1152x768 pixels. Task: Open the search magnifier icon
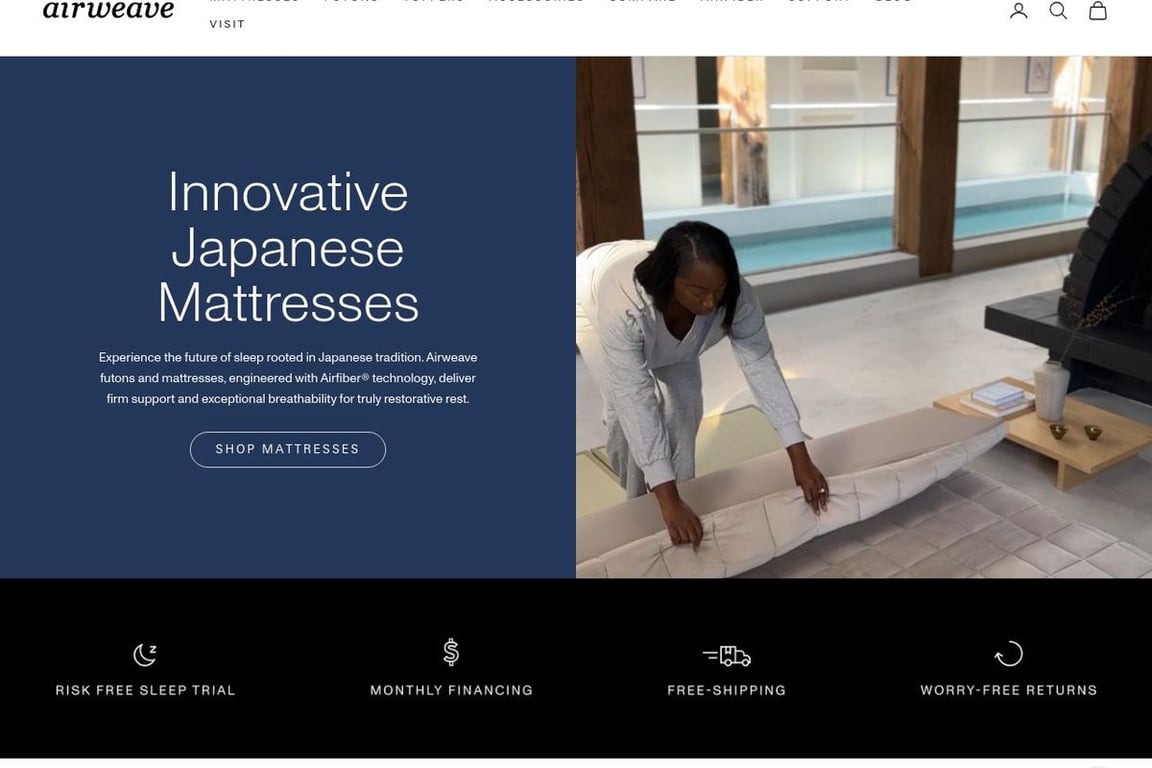(1058, 10)
